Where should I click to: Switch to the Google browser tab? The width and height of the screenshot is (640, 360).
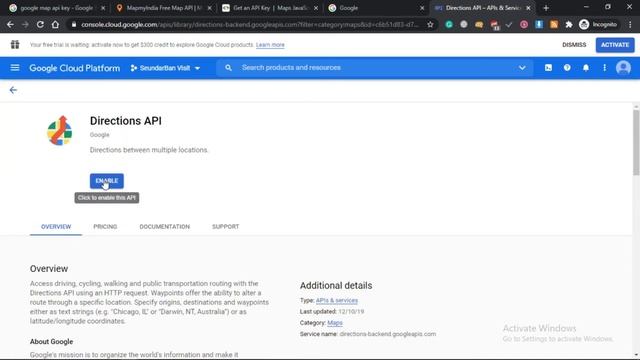pyautogui.click(x=377, y=8)
